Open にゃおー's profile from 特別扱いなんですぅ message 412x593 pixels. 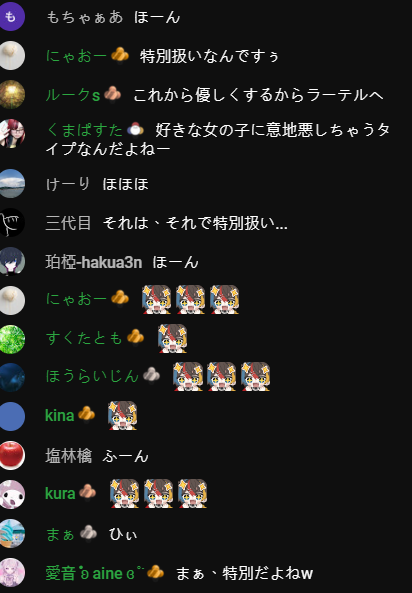click(x=76, y=56)
